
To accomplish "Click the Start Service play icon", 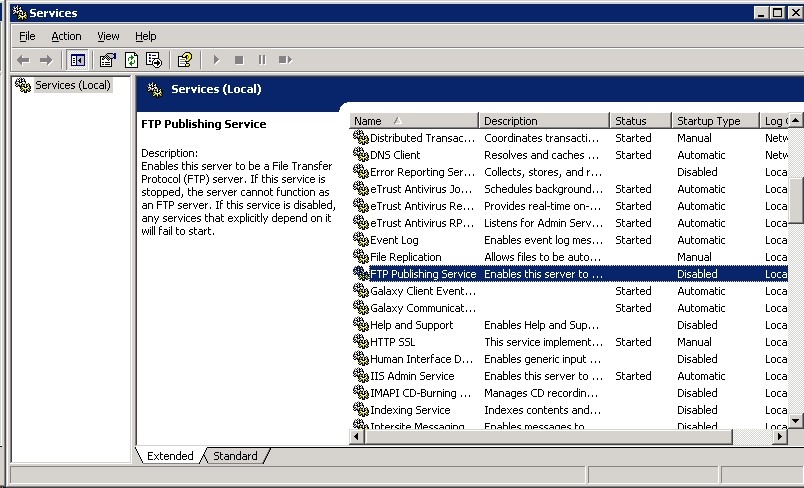I will 216,60.
